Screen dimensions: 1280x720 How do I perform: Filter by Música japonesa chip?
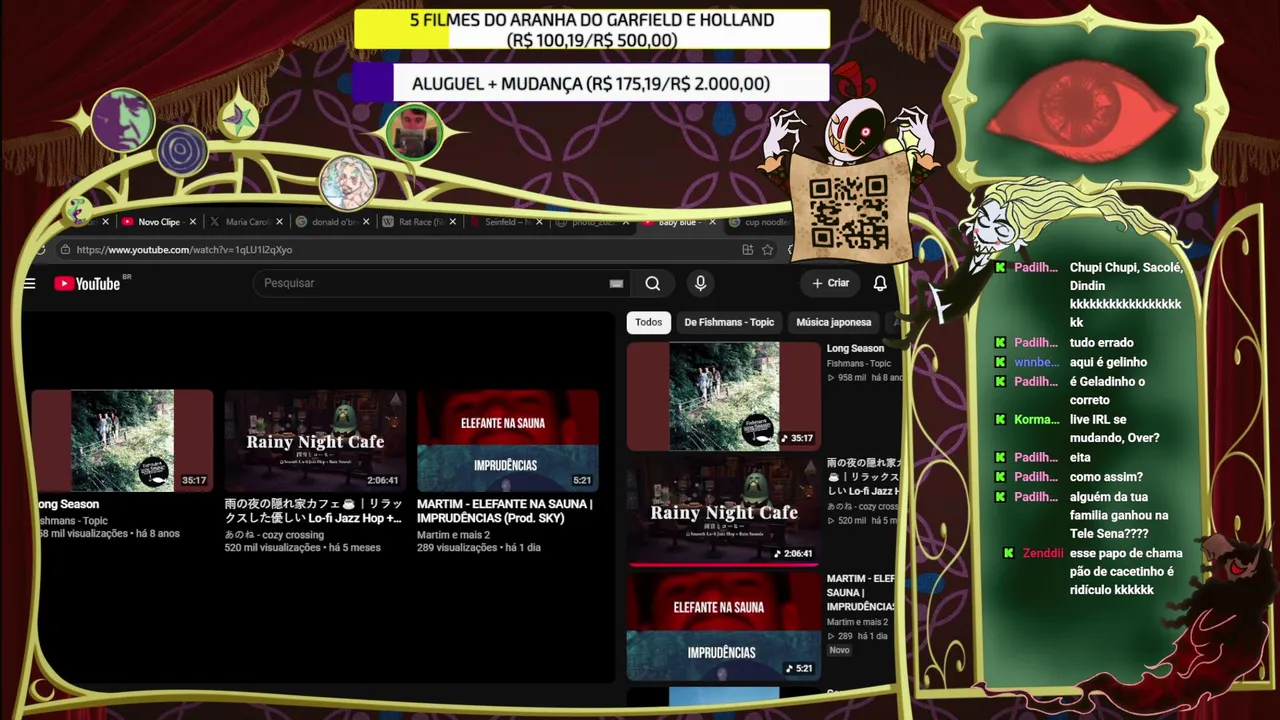834,322
